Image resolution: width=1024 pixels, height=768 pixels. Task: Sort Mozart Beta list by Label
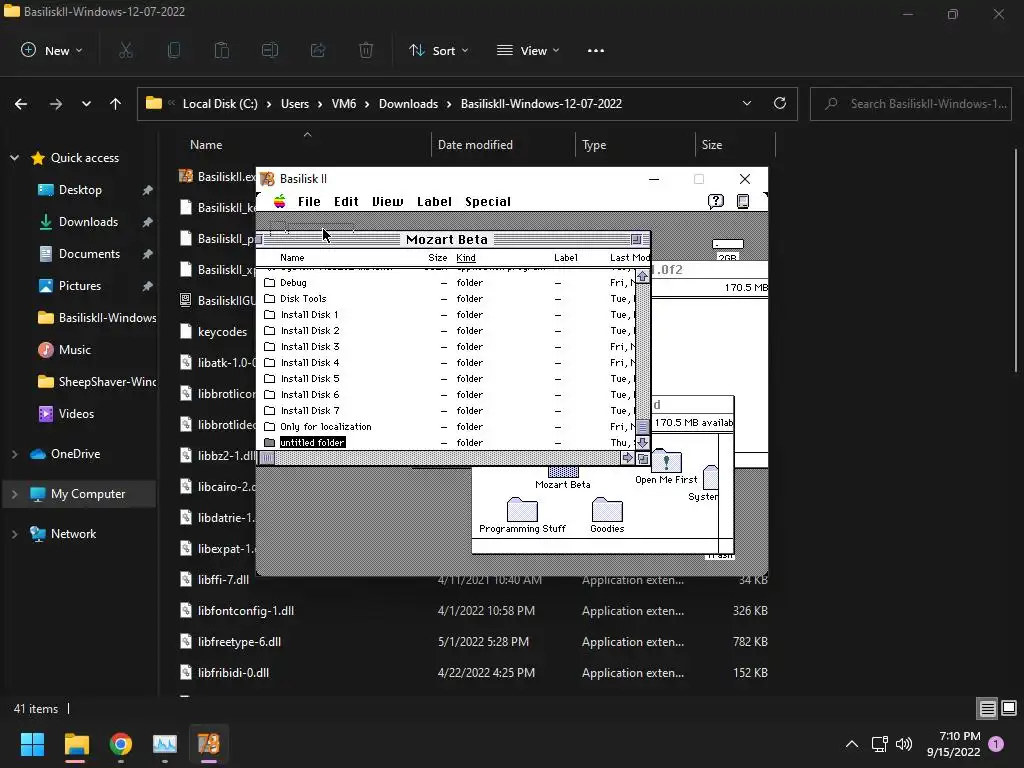[x=566, y=258]
